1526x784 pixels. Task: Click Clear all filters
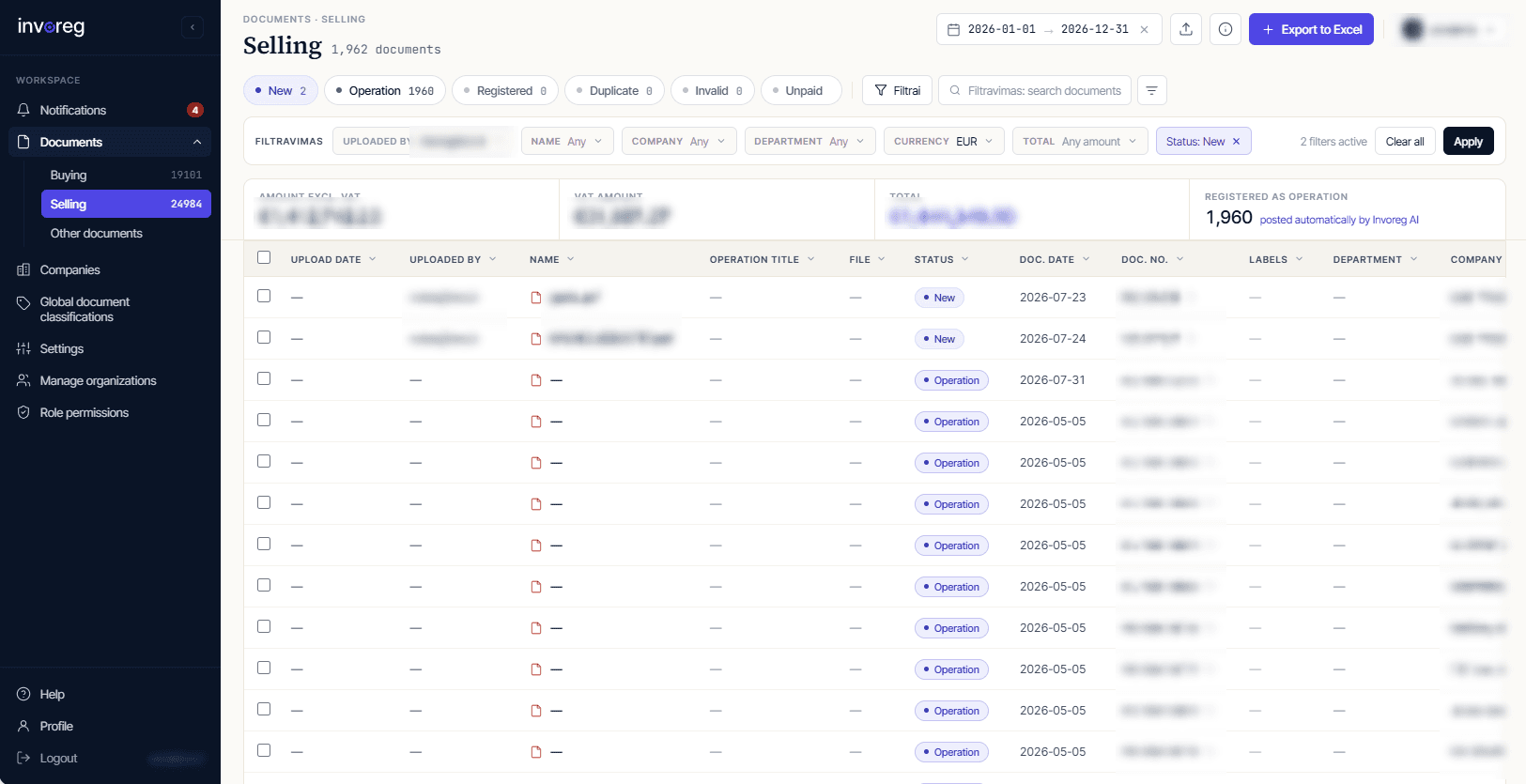point(1405,141)
